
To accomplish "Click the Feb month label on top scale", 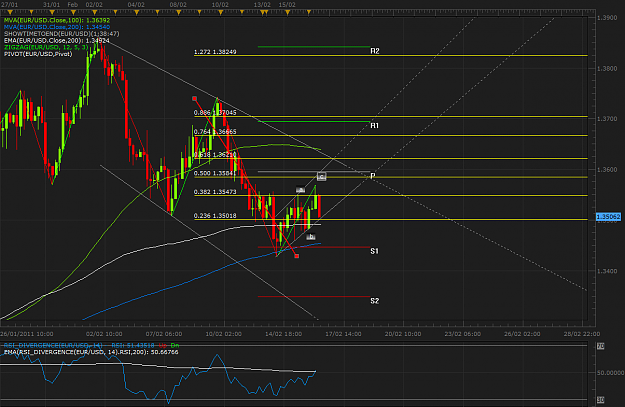I will (x=73, y=5).
